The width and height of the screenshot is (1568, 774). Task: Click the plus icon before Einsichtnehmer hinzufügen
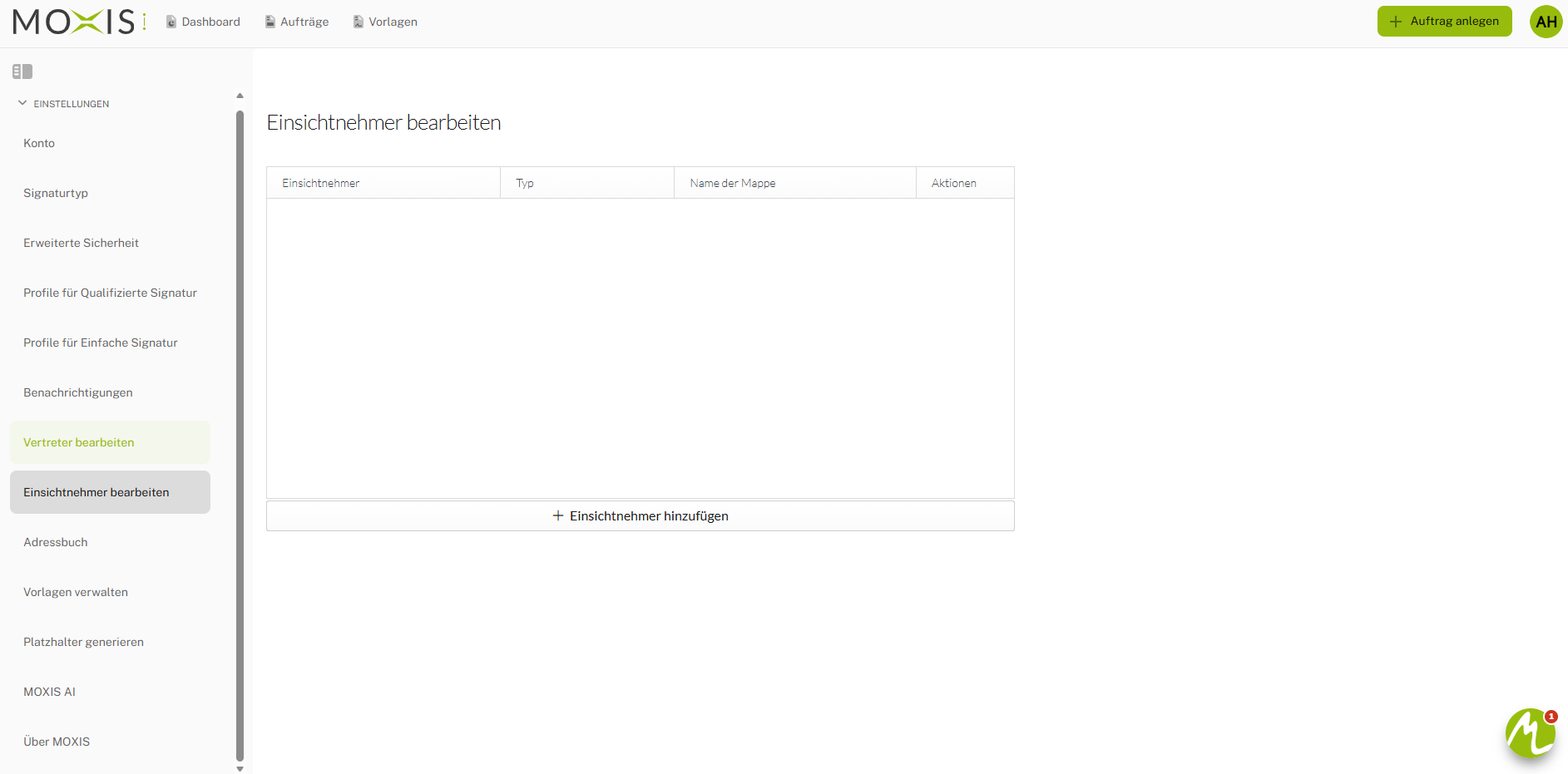point(558,515)
